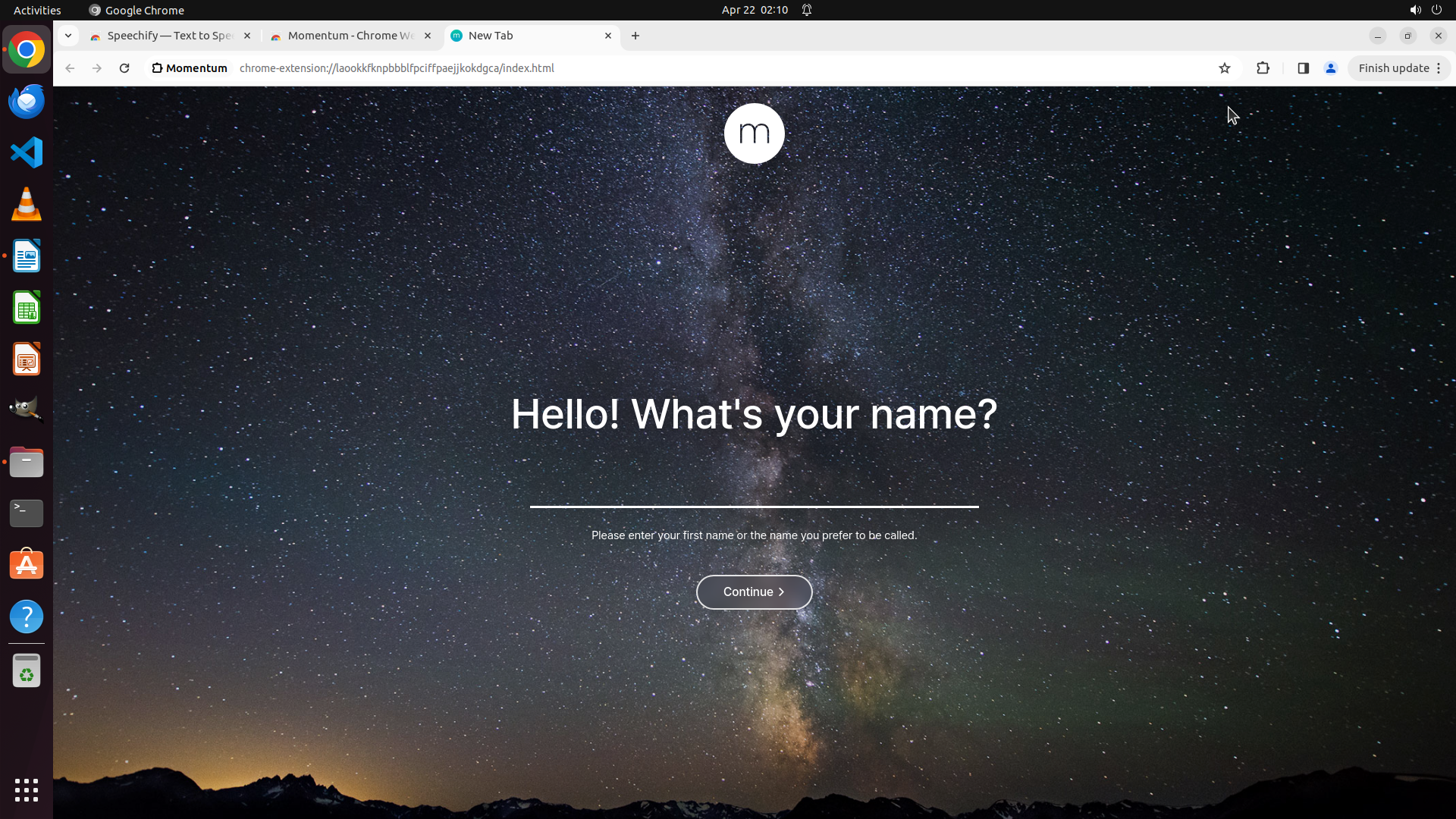Switch to the Speechify tab
The image size is (1456, 819).
[168, 36]
